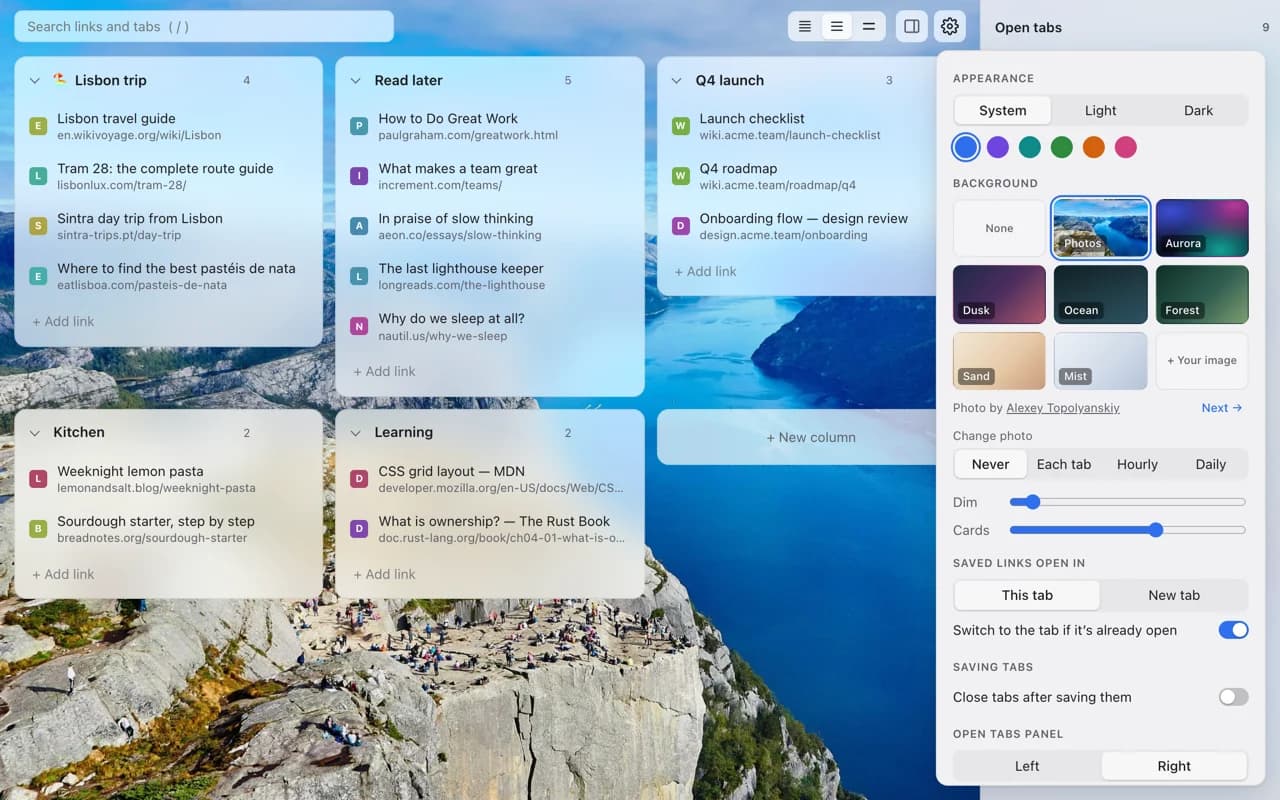
Task: Click the Onboarding flow favicon
Action: [681, 226]
